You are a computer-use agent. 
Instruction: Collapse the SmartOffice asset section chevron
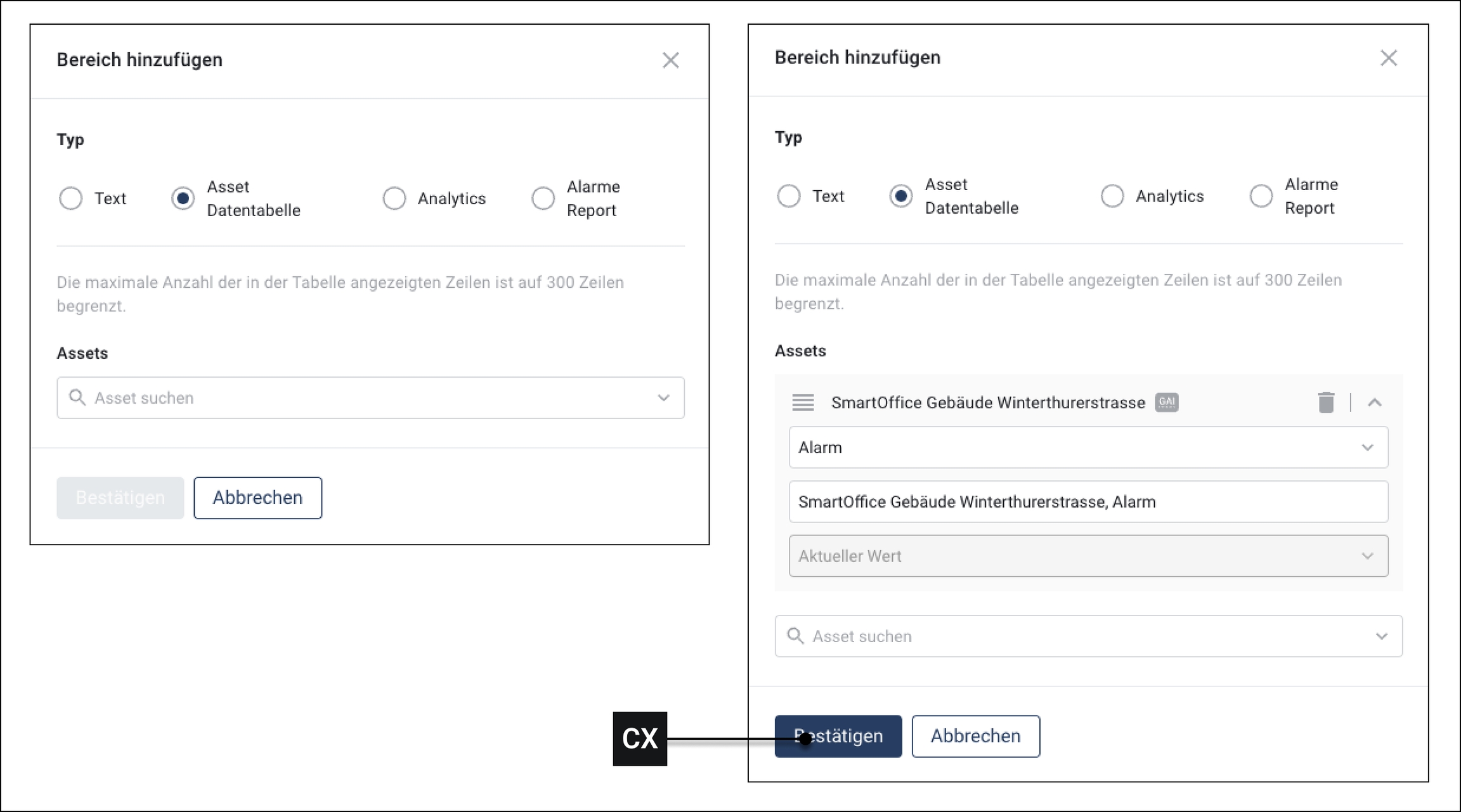1374,403
